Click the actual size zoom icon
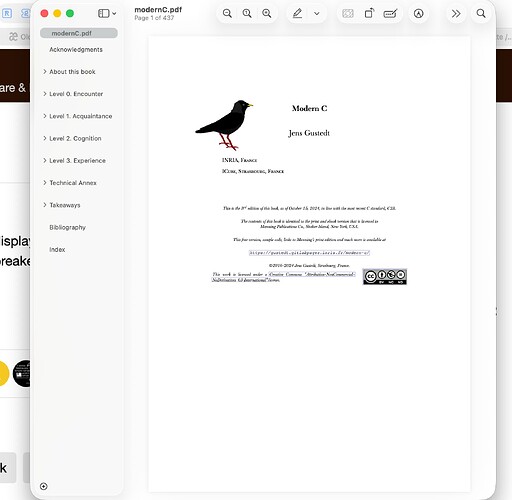Image resolution: width=512 pixels, height=500 pixels. (247, 13)
